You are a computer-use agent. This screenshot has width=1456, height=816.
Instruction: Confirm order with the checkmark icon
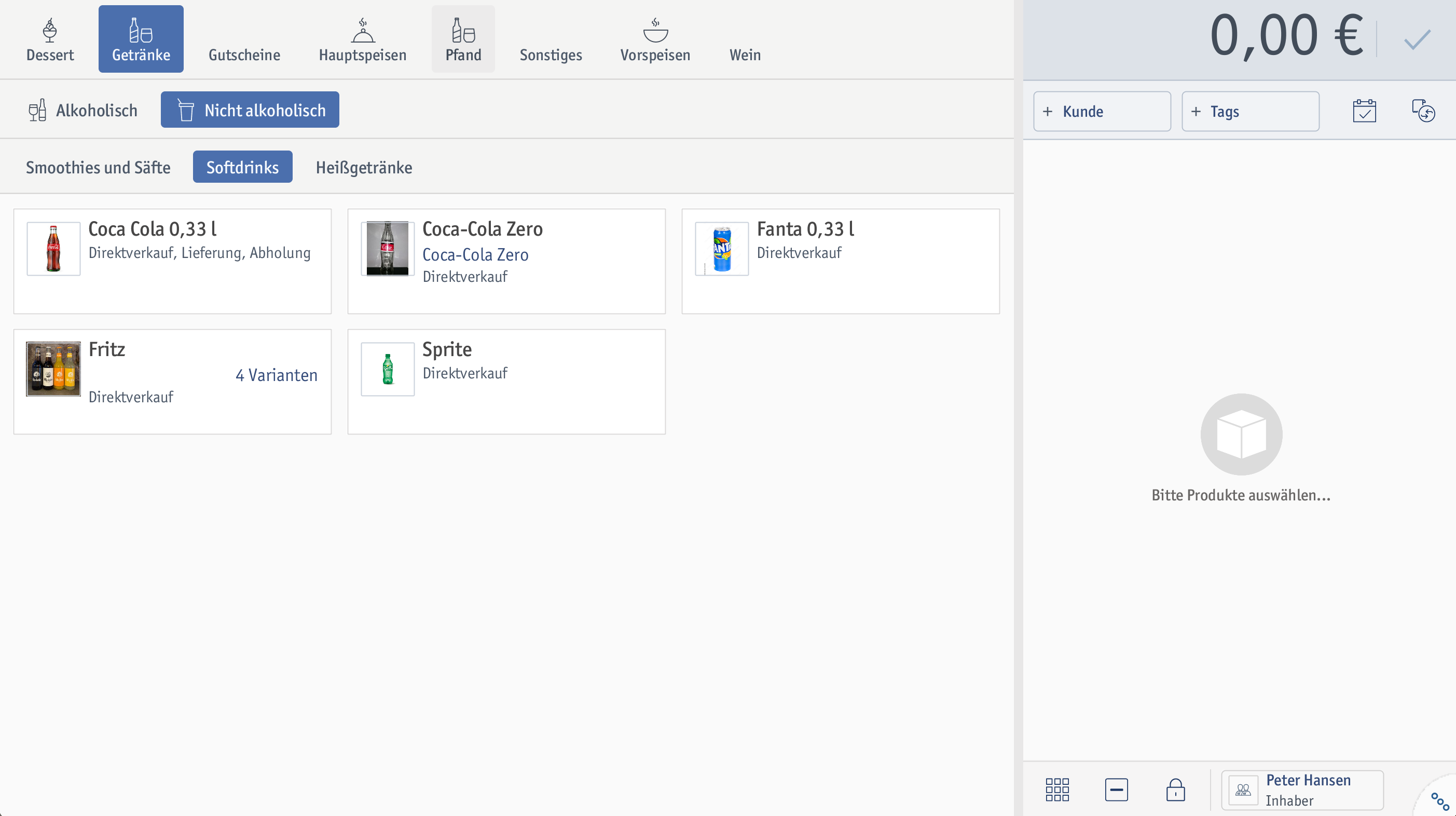1417,39
